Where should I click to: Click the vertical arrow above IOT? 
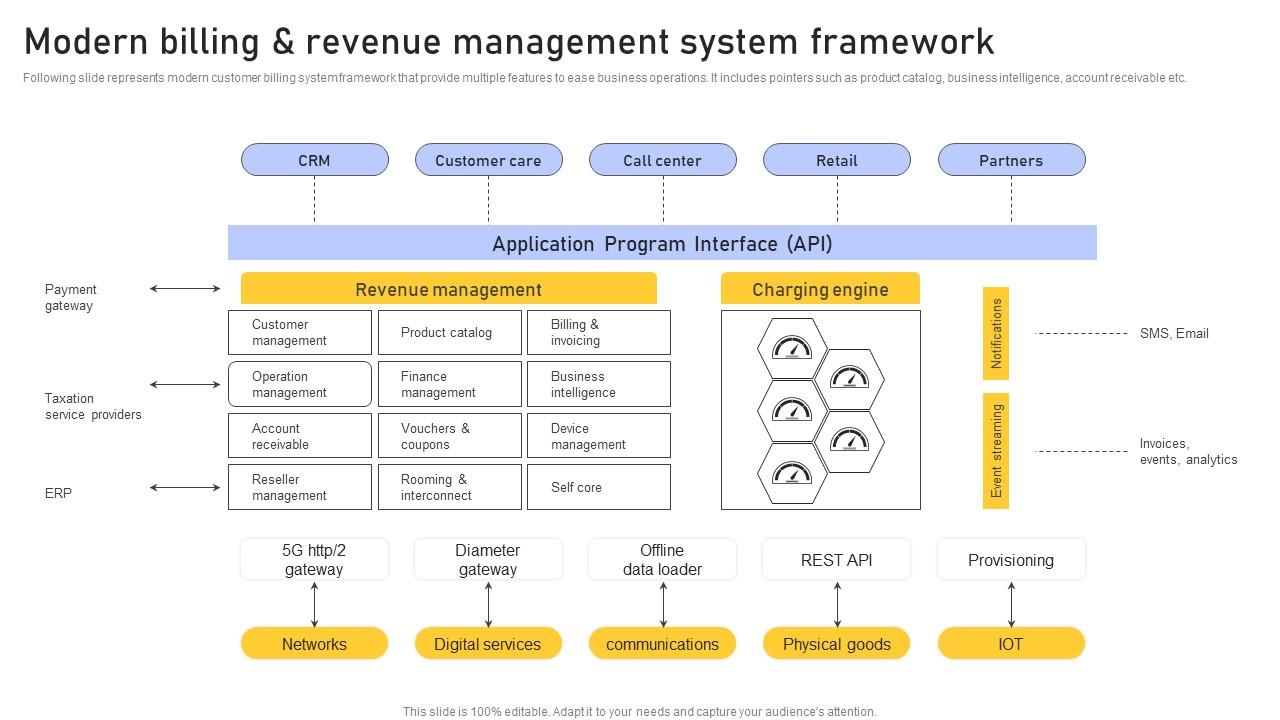pos(1011,604)
